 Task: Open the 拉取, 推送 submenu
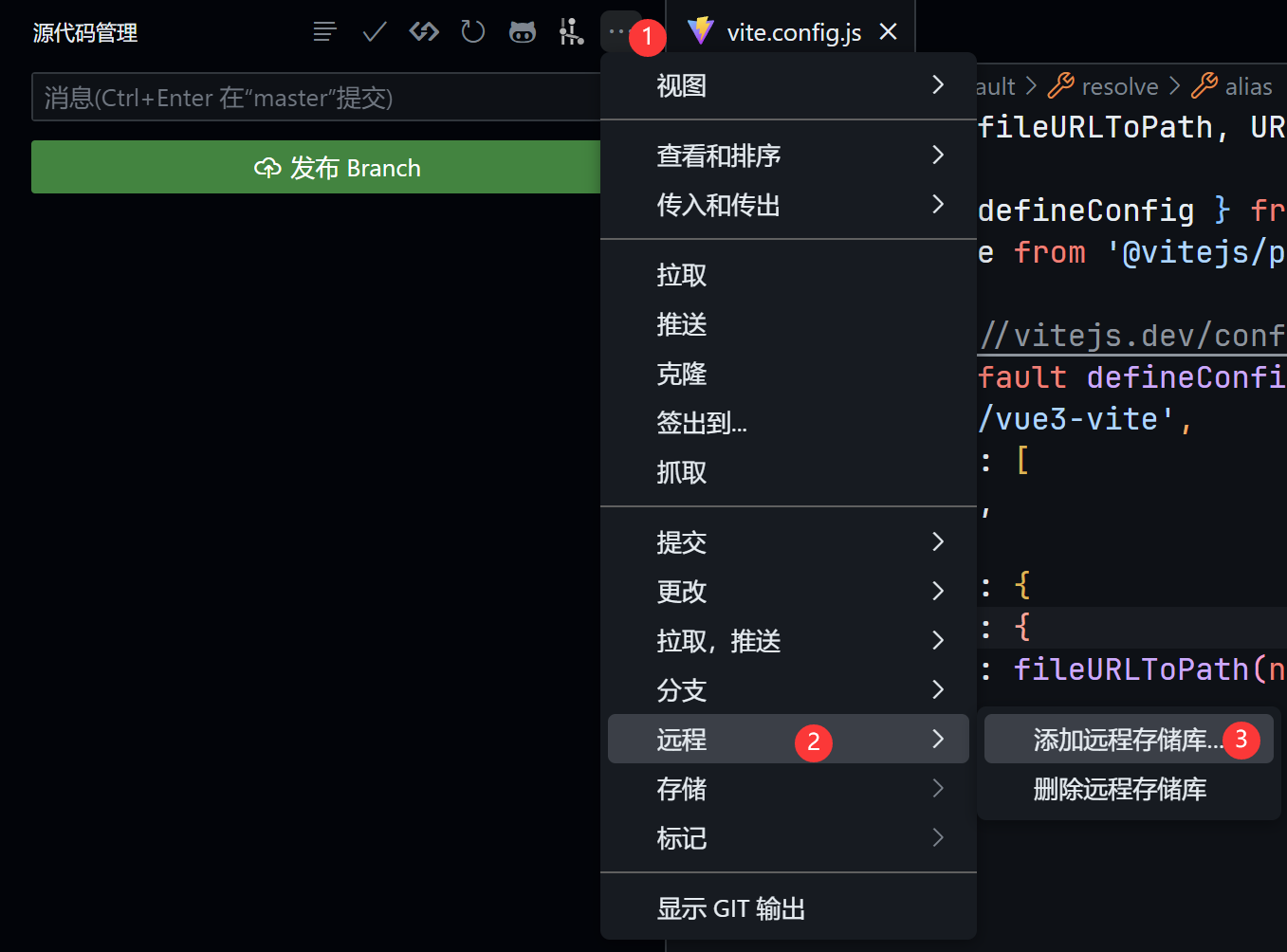coord(788,641)
